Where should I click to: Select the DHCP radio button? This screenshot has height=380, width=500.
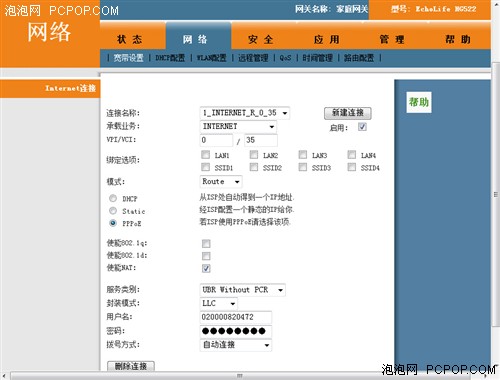(x=113, y=198)
